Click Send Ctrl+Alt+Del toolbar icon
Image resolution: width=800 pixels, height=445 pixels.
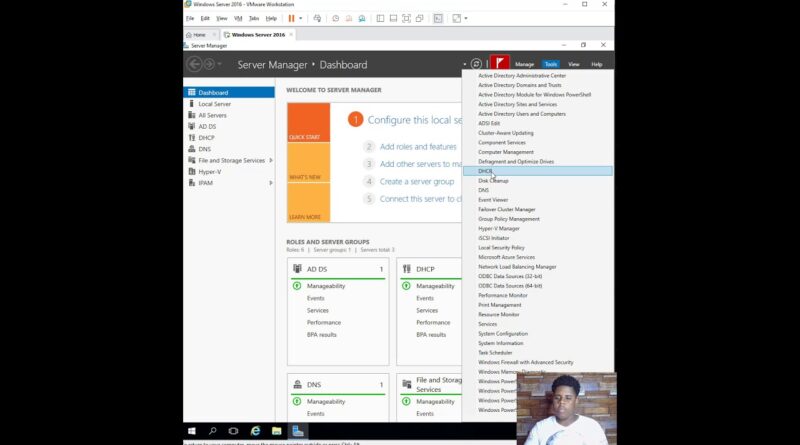coord(317,18)
